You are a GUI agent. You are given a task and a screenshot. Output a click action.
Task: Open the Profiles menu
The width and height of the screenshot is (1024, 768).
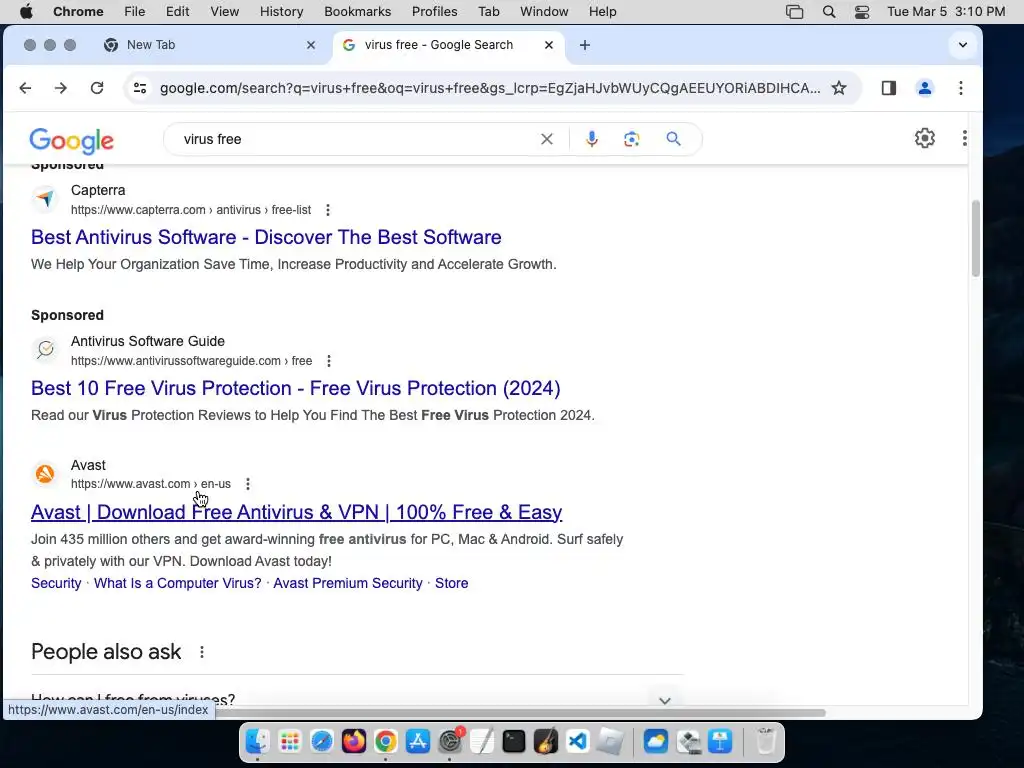click(x=434, y=12)
